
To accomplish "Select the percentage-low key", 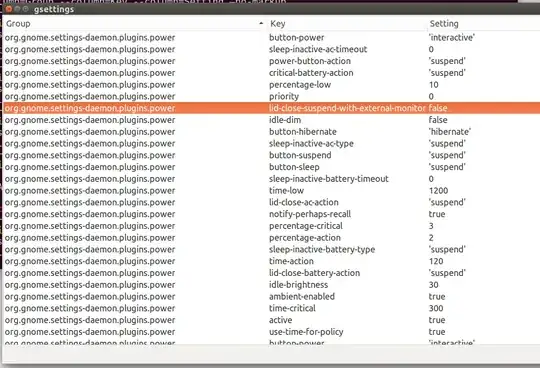I will (x=300, y=85).
